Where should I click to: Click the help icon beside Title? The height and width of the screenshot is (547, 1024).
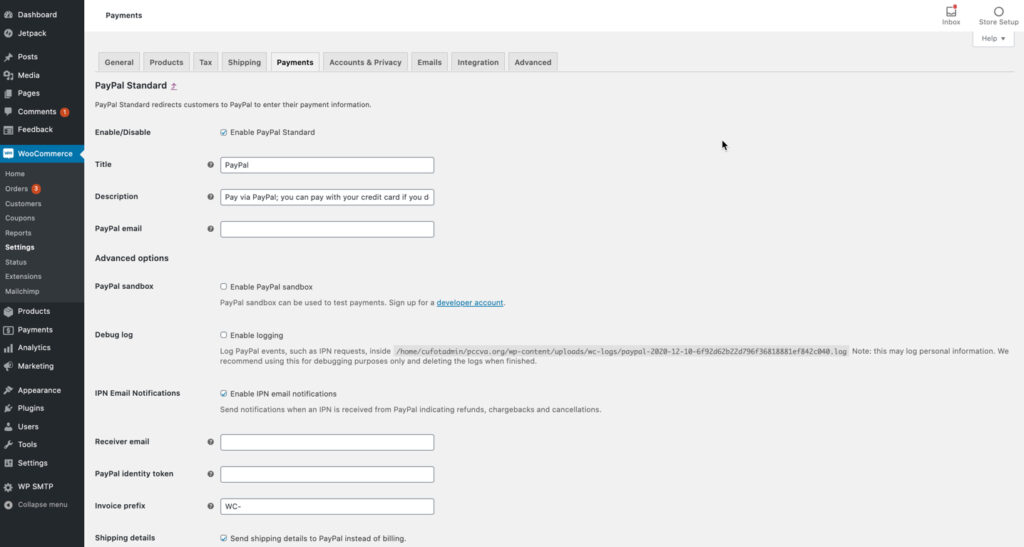point(210,165)
